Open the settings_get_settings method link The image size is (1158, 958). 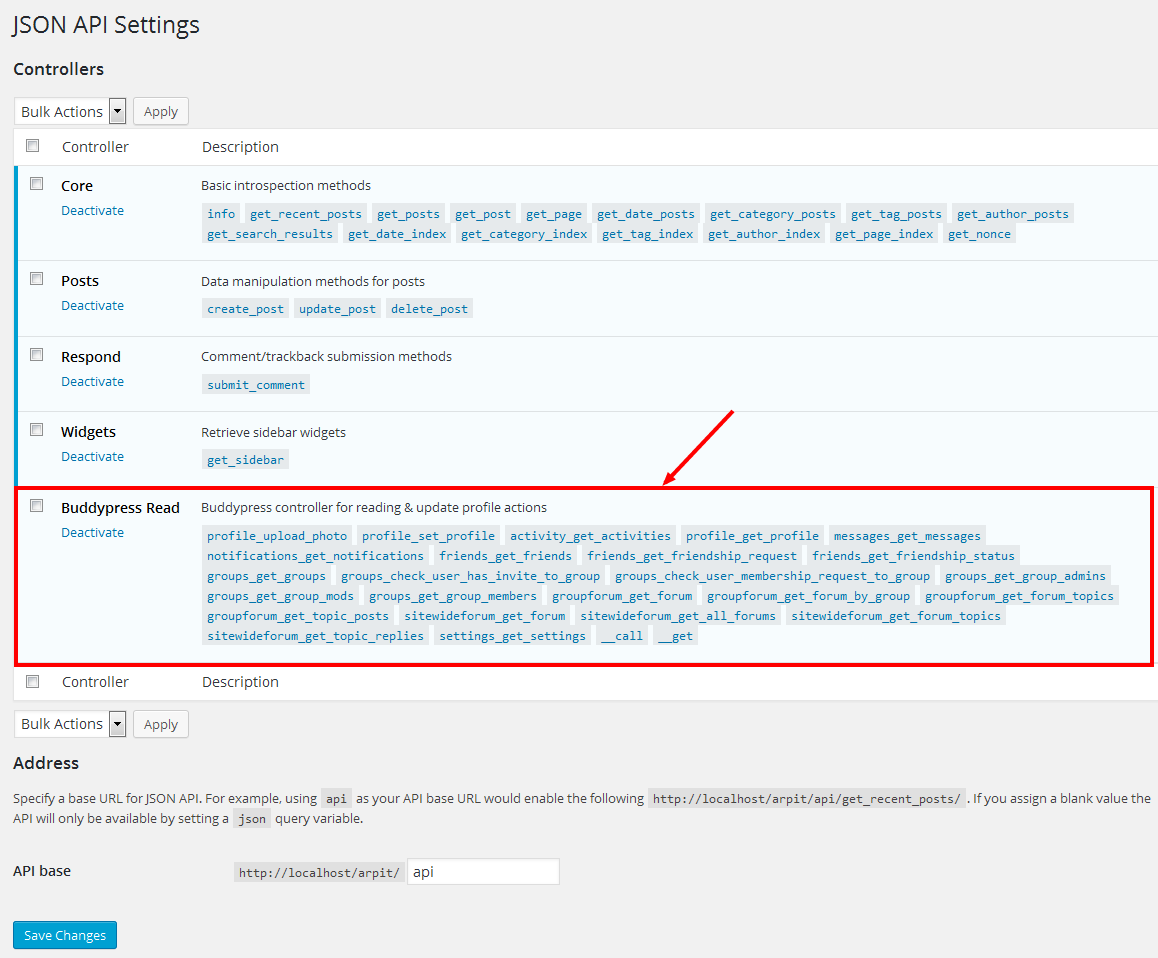click(x=513, y=635)
